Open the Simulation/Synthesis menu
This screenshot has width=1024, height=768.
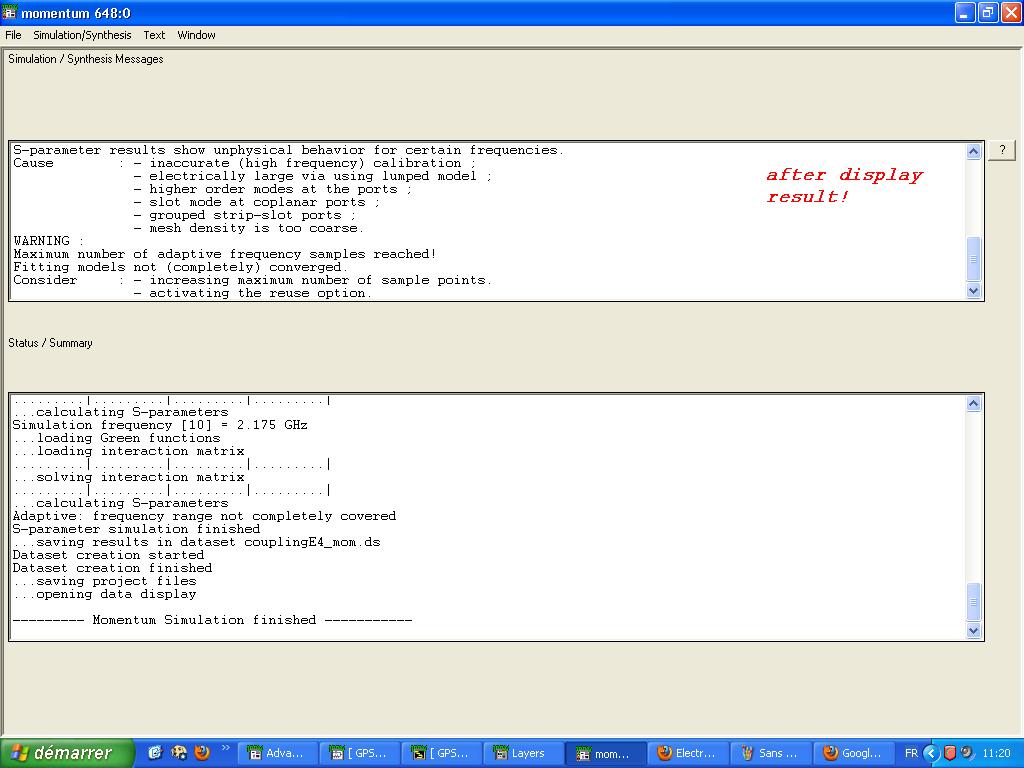pyautogui.click(x=82, y=35)
